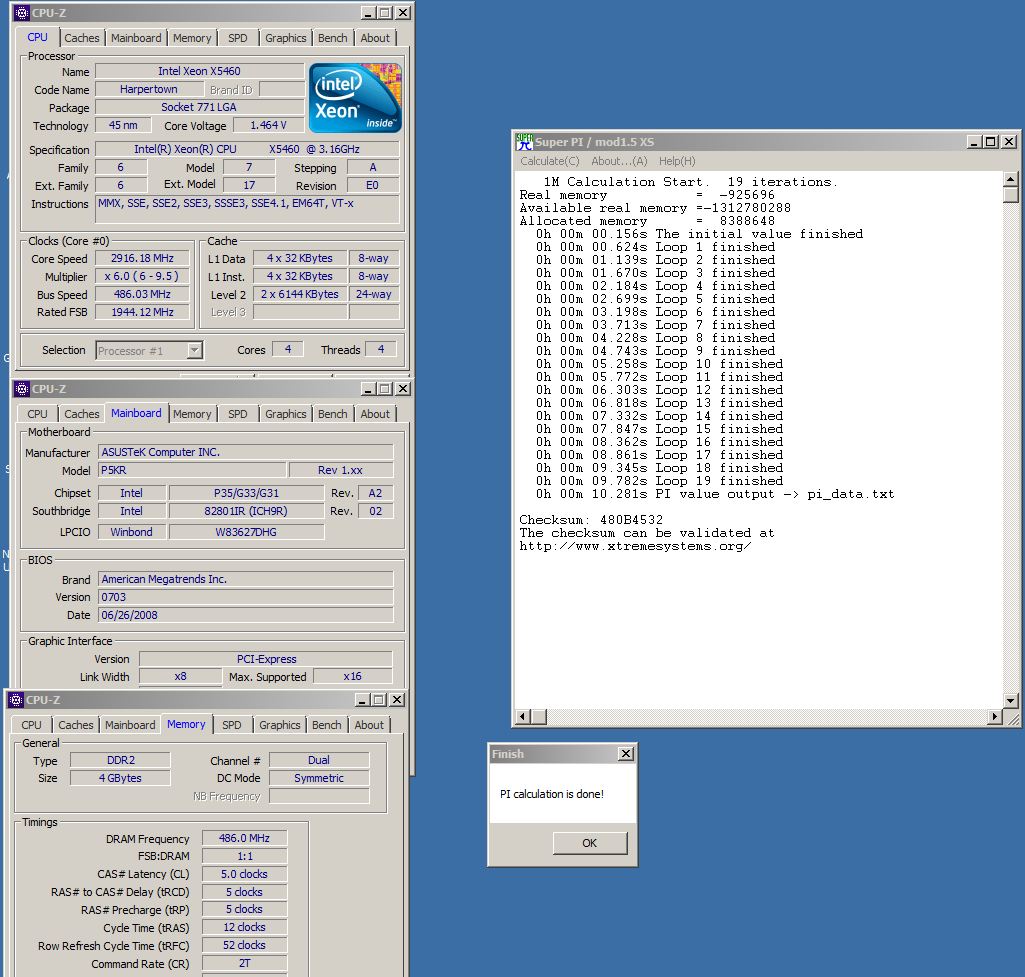Switch to Caches tab in the processor CPU-Z window
Image resolution: width=1025 pixels, height=977 pixels.
point(82,38)
